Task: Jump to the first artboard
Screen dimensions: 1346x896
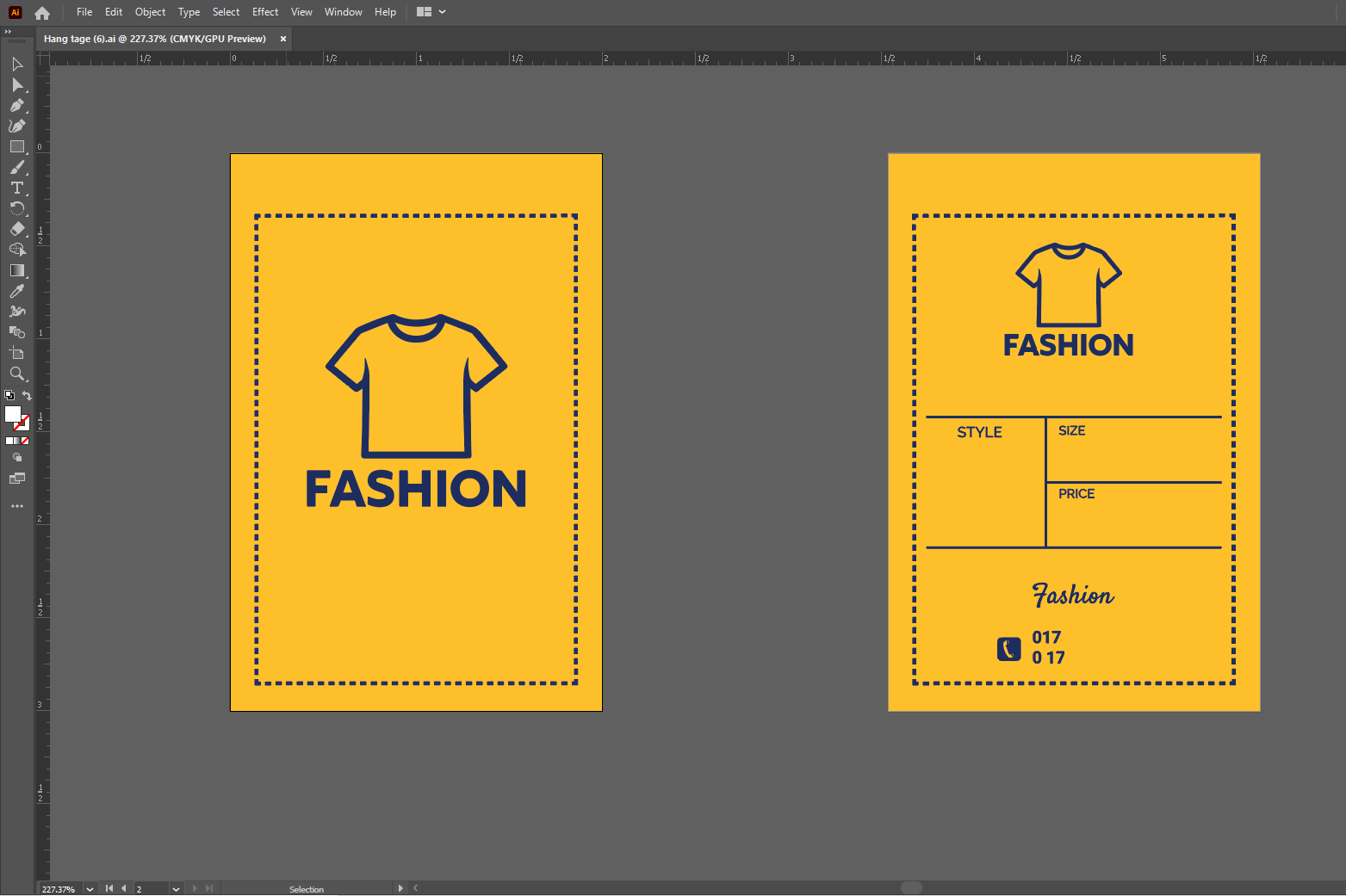Action: coord(109,888)
